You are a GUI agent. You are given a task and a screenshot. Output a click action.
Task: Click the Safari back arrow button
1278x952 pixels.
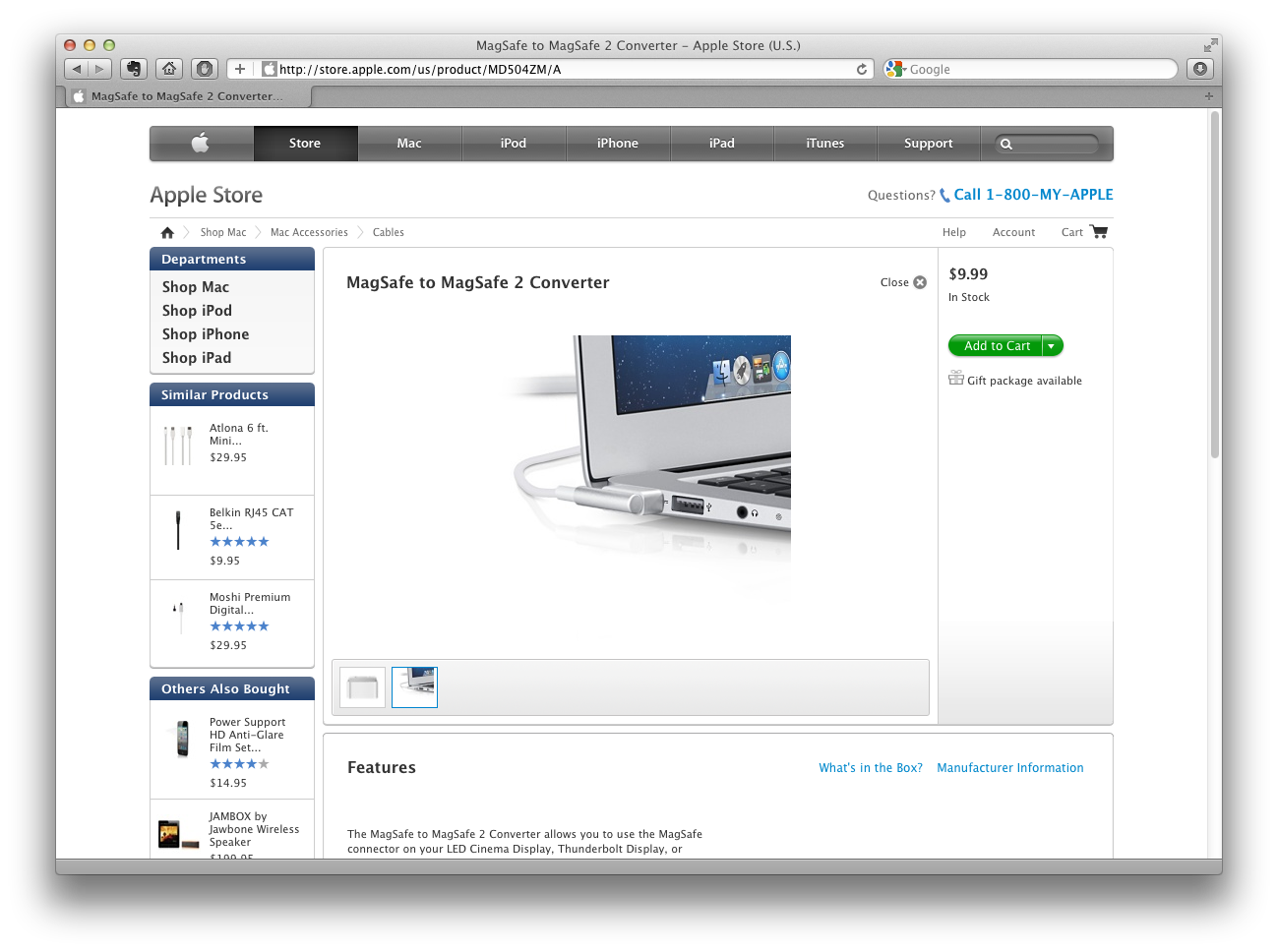pos(77,69)
